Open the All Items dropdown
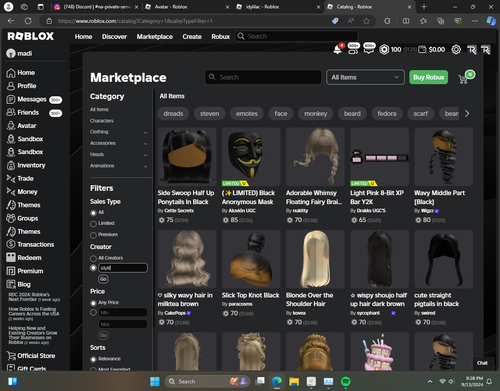 click(365, 77)
